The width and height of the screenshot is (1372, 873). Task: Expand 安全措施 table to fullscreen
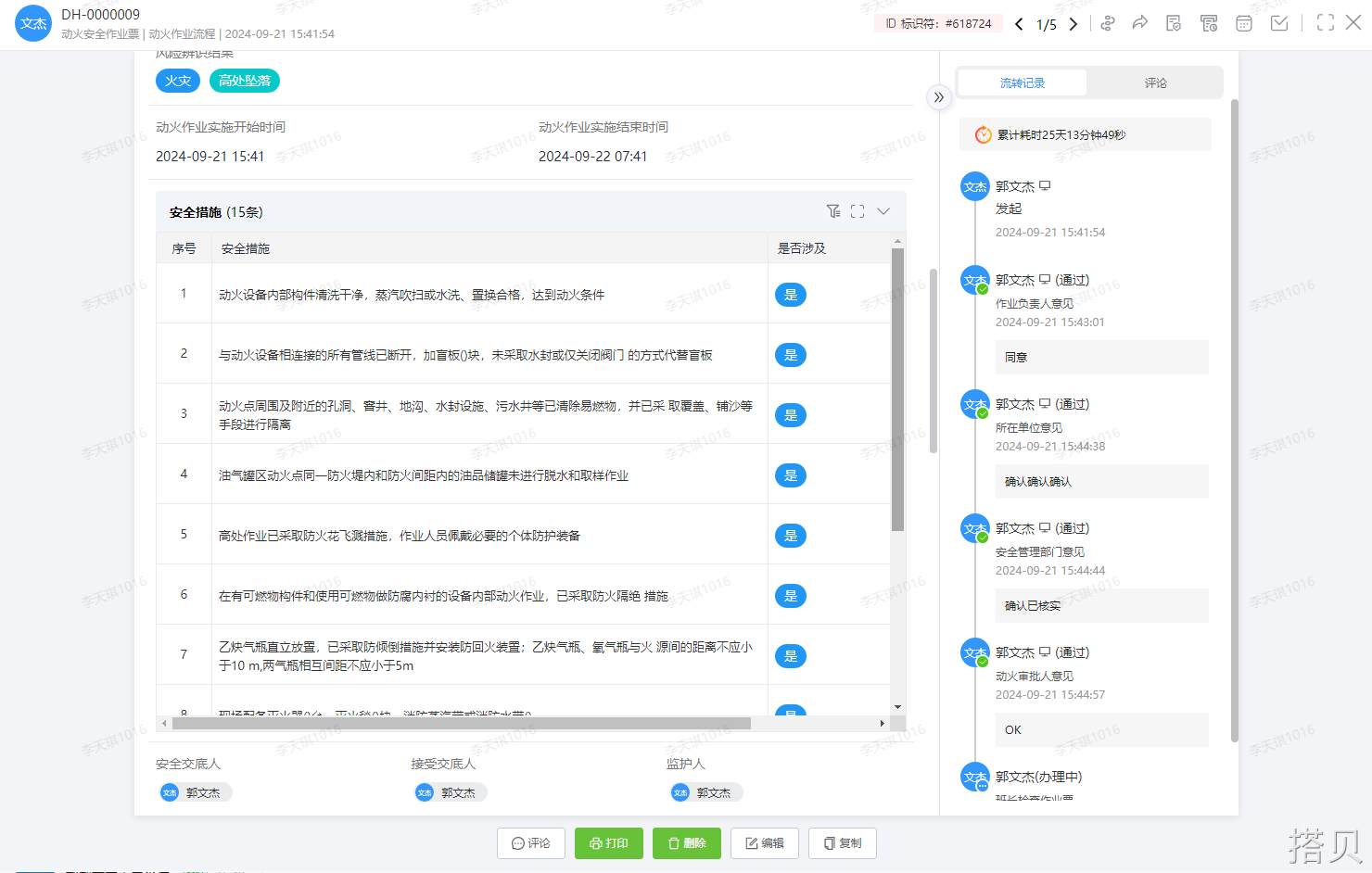pyautogui.click(x=857, y=211)
